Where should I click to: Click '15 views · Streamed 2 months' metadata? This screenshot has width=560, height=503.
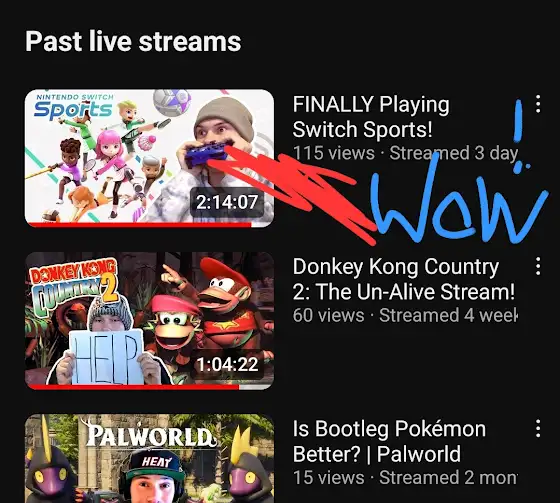[x=405, y=478]
